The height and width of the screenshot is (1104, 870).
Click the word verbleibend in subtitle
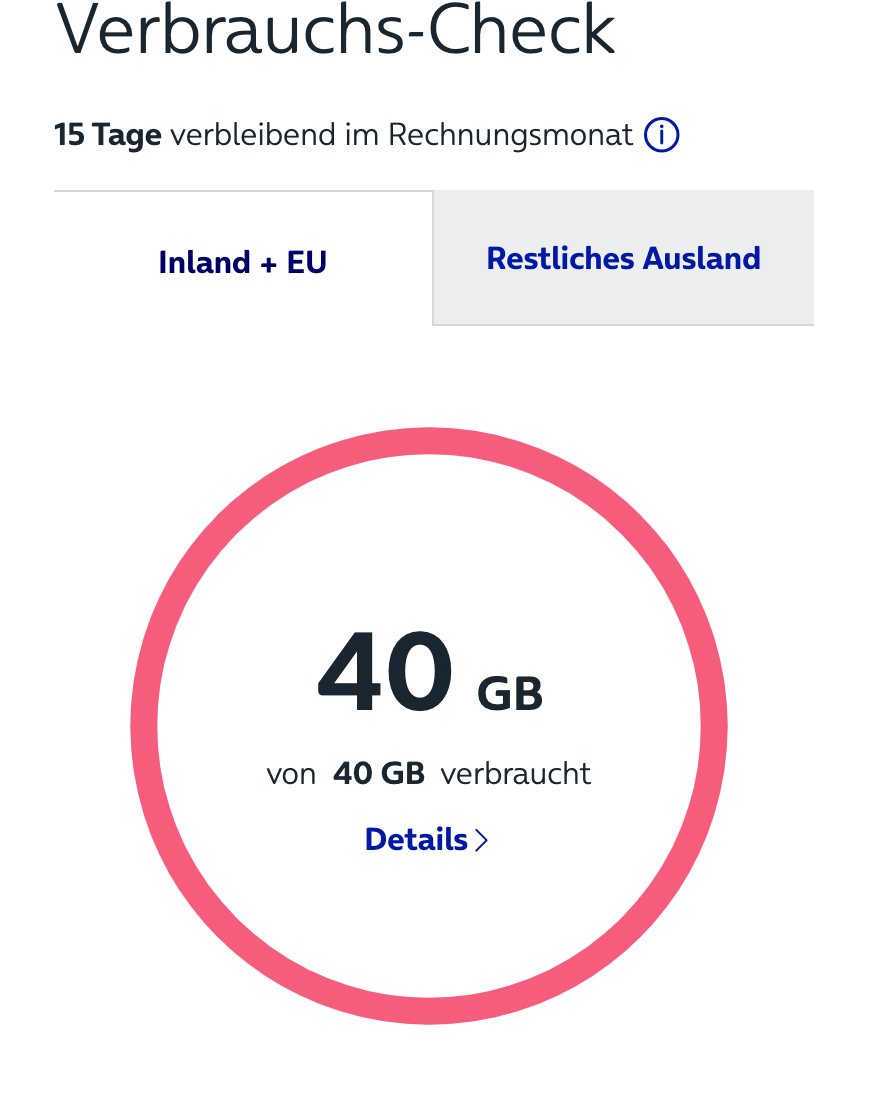(253, 134)
